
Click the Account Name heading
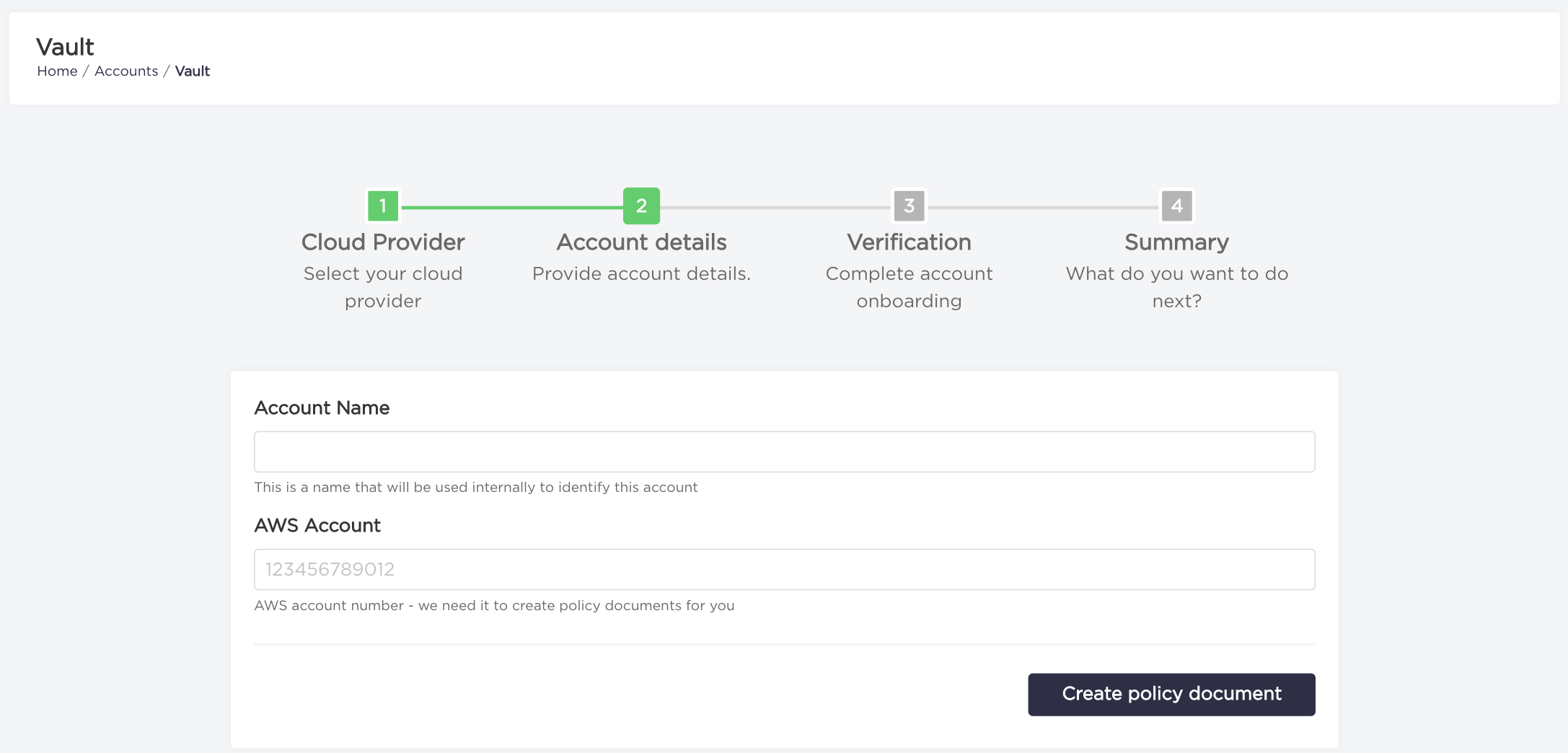322,408
